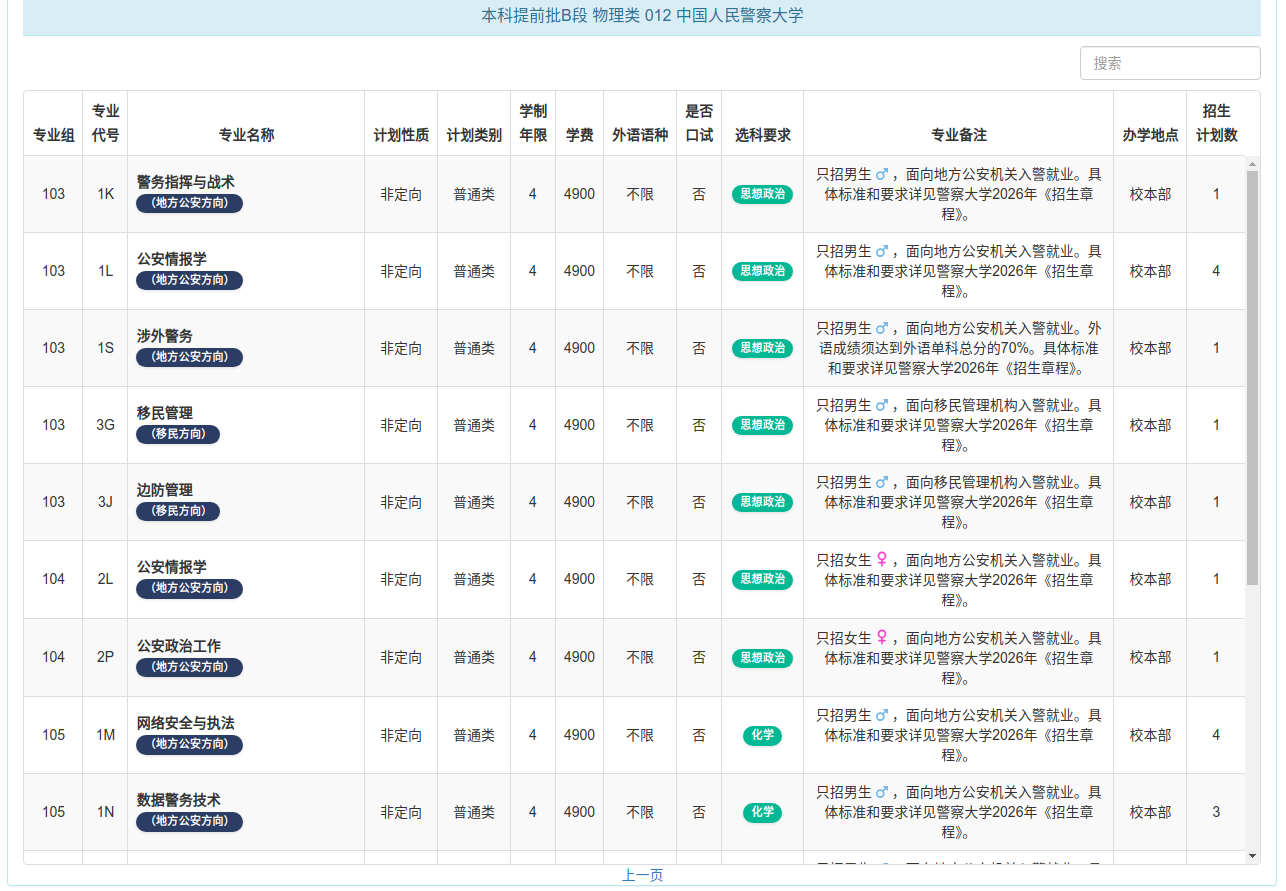Click the major code 1M cell
Screen dimensions: 1286x891
(105, 735)
